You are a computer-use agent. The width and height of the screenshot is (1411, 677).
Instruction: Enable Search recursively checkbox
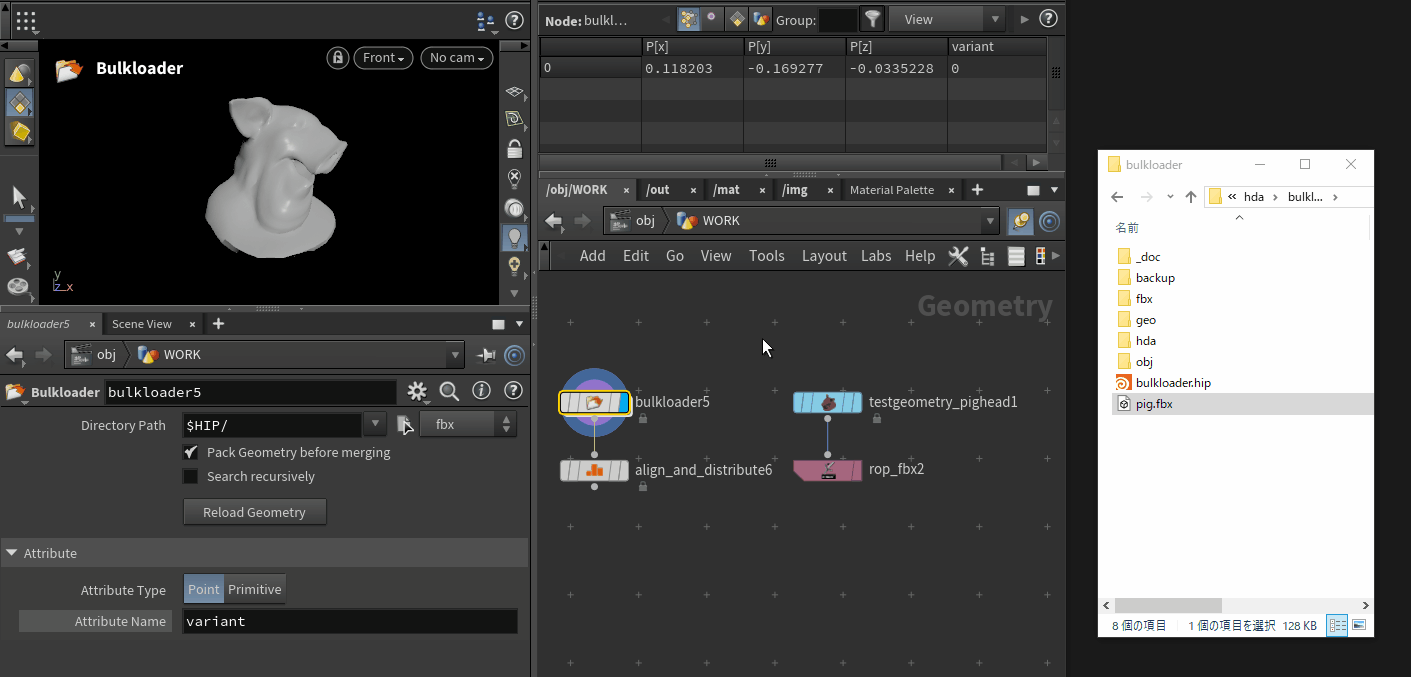click(x=190, y=476)
